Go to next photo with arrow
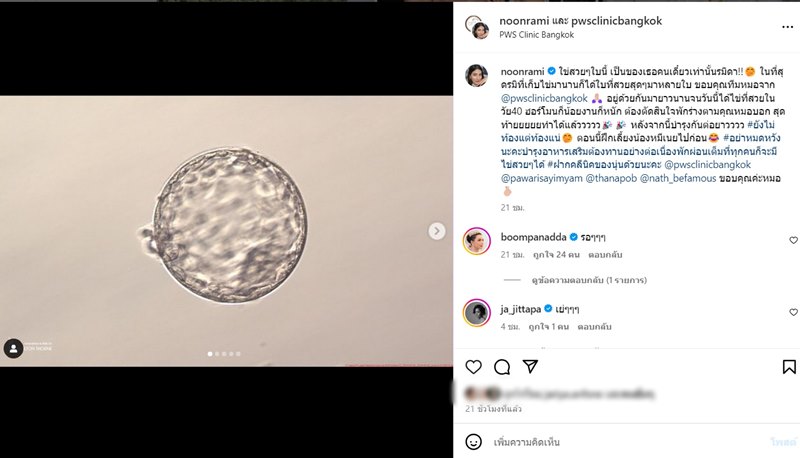Screen dimensions: 800x458 [436, 231]
